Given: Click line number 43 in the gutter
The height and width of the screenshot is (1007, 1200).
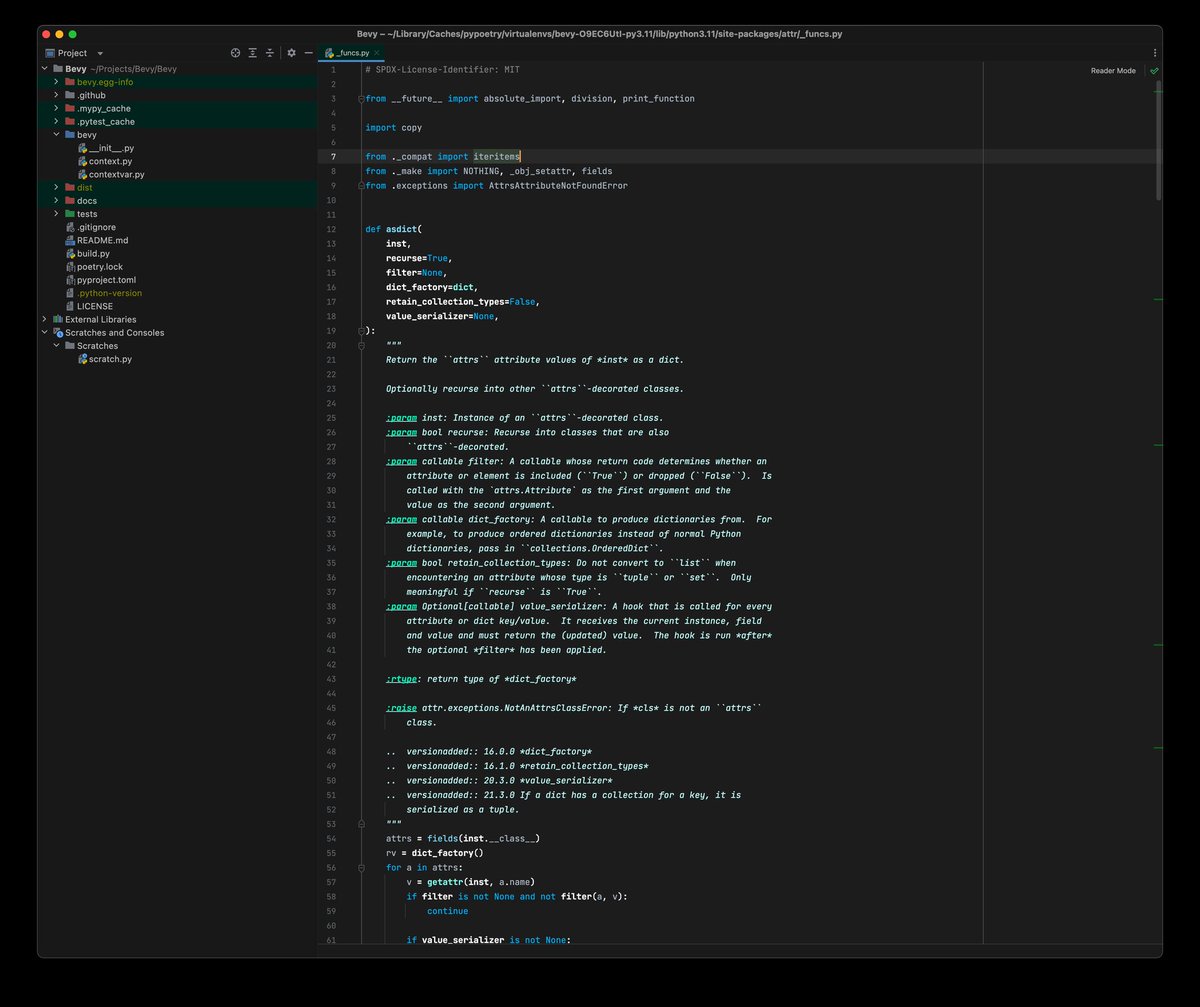Looking at the screenshot, I should [331, 679].
